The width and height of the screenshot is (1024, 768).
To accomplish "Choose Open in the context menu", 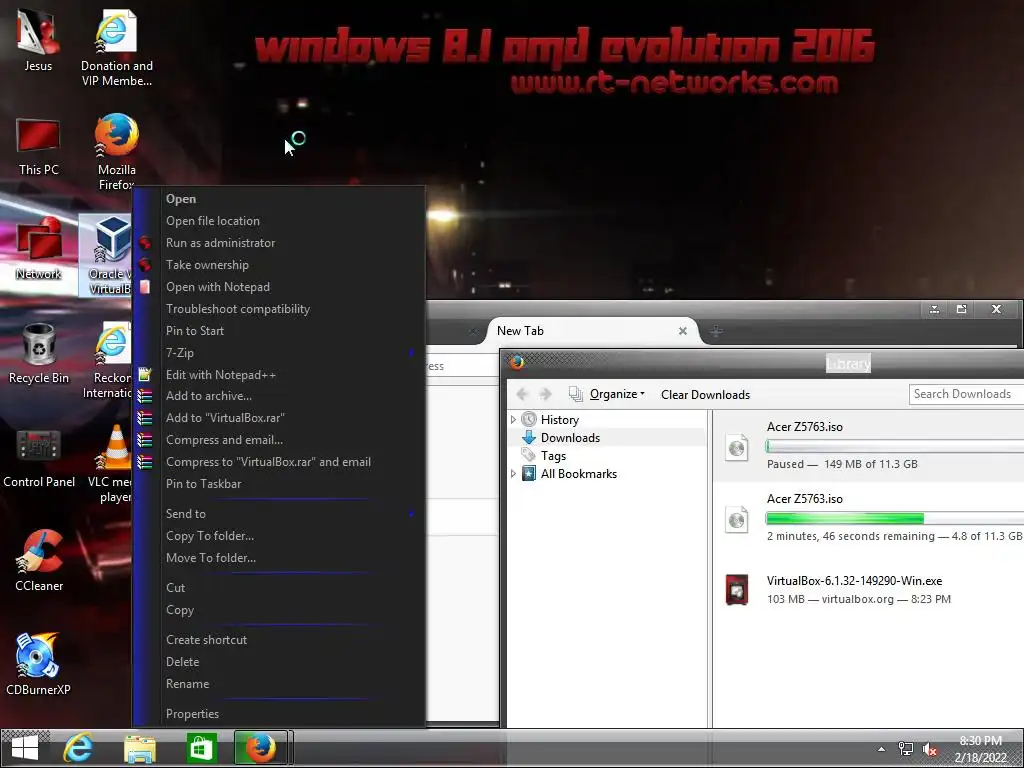I will [278, 199].
